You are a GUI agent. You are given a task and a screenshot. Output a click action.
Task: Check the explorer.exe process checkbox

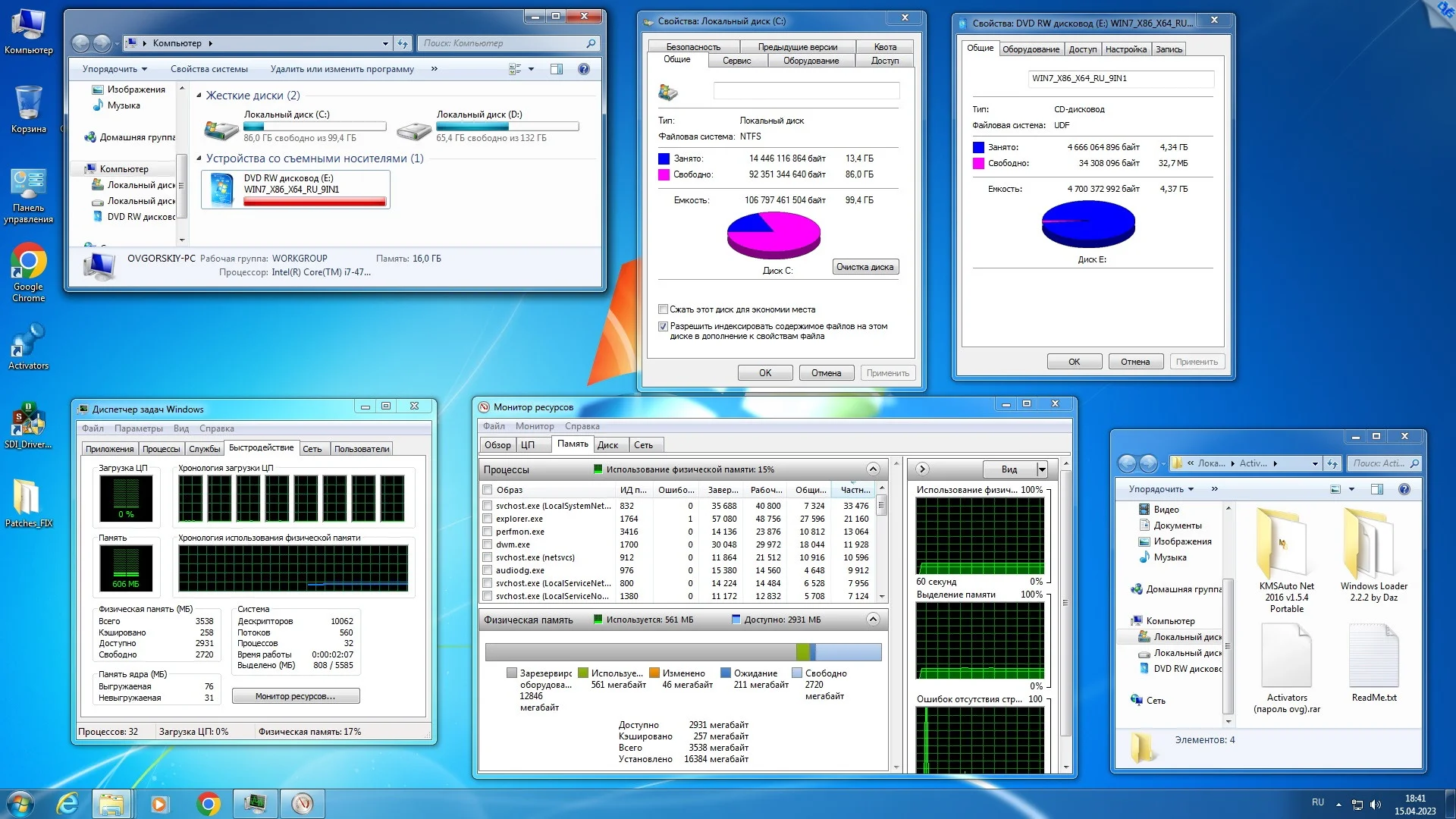[x=488, y=519]
